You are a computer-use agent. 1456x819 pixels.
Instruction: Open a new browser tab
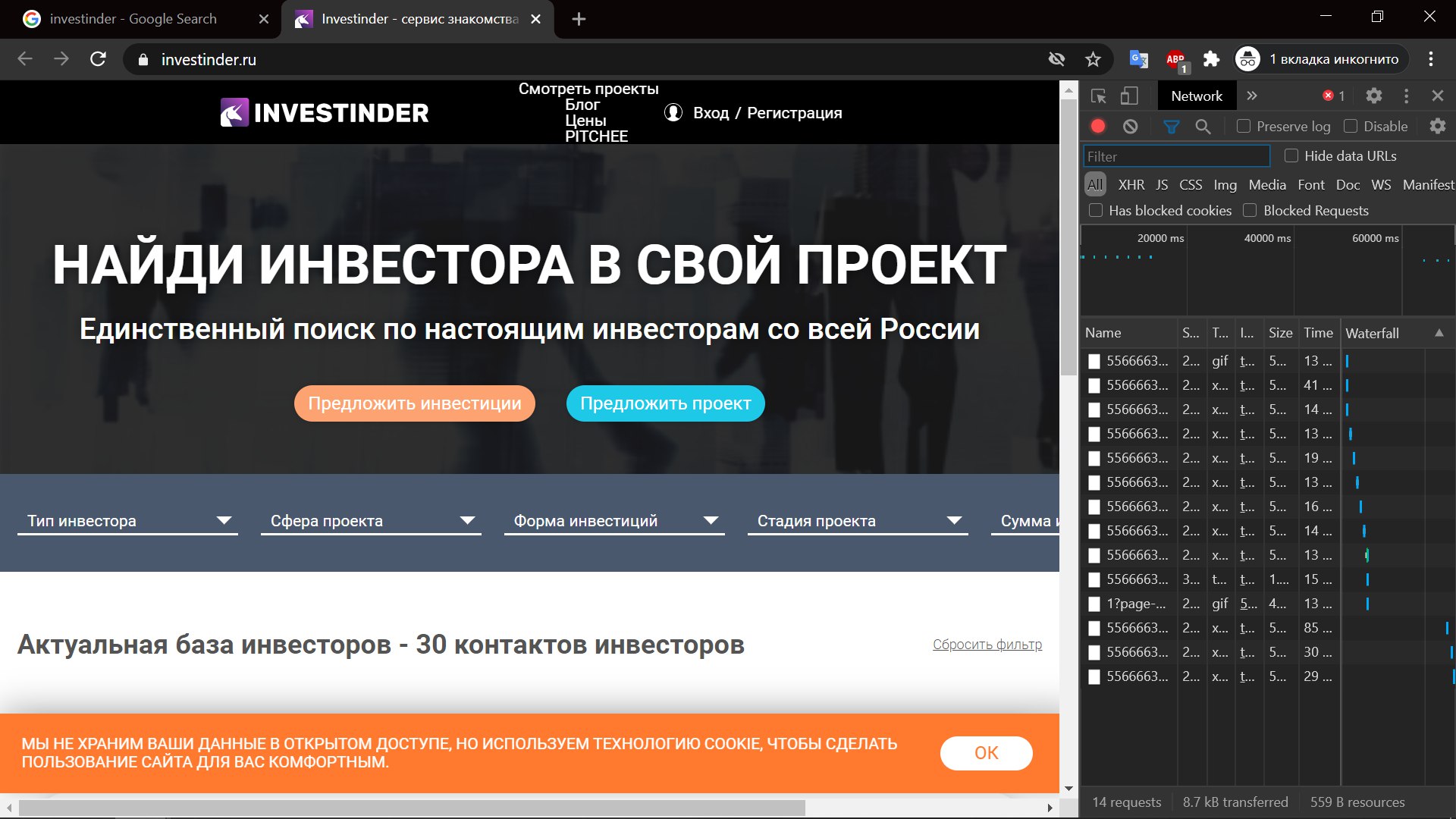click(x=579, y=19)
